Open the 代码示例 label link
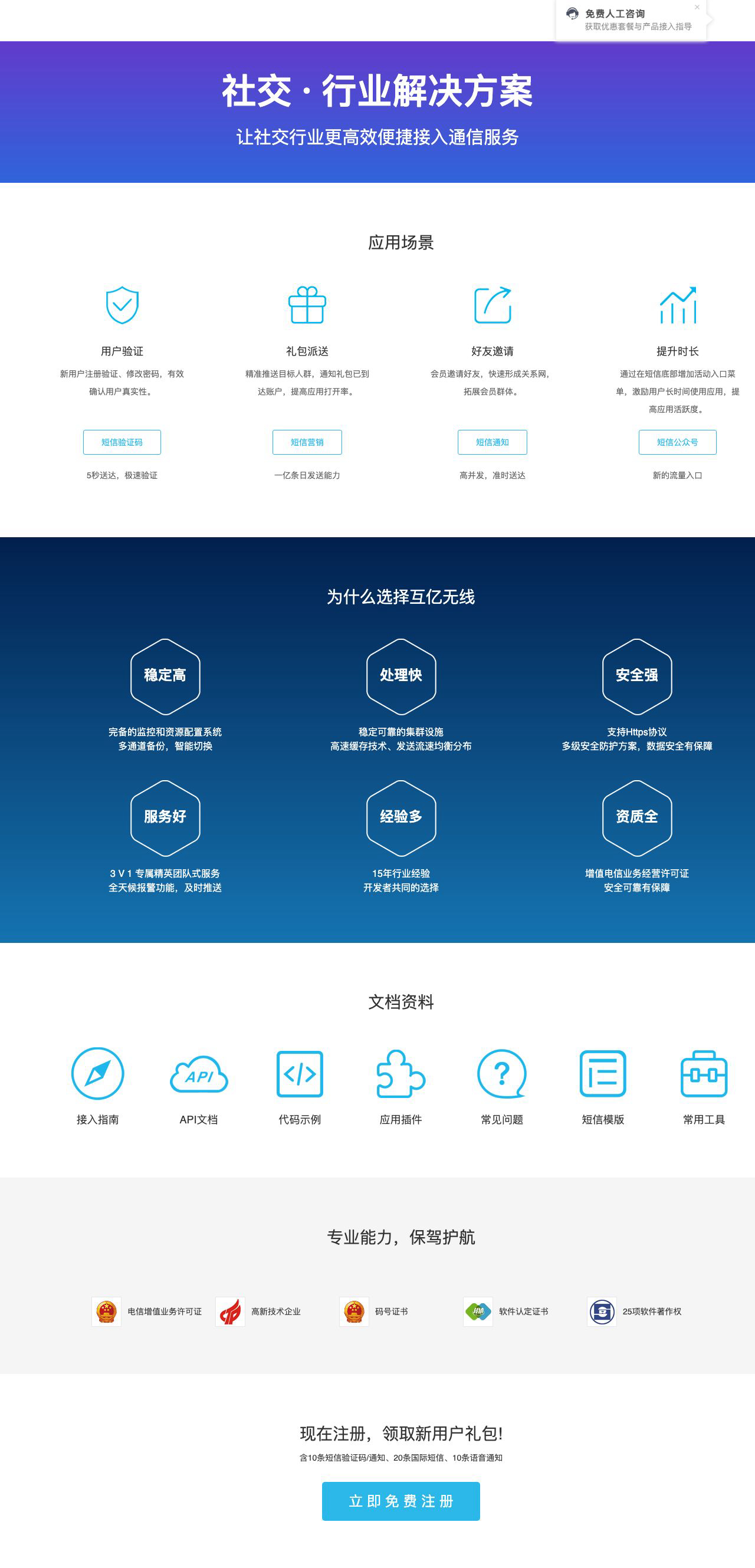Image resolution: width=755 pixels, height=1568 pixels. coord(300,1119)
